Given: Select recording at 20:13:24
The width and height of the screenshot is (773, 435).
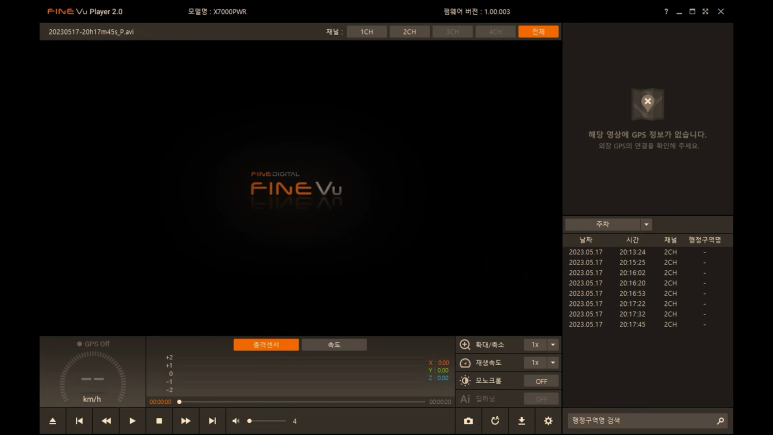Looking at the screenshot, I should pos(647,252).
